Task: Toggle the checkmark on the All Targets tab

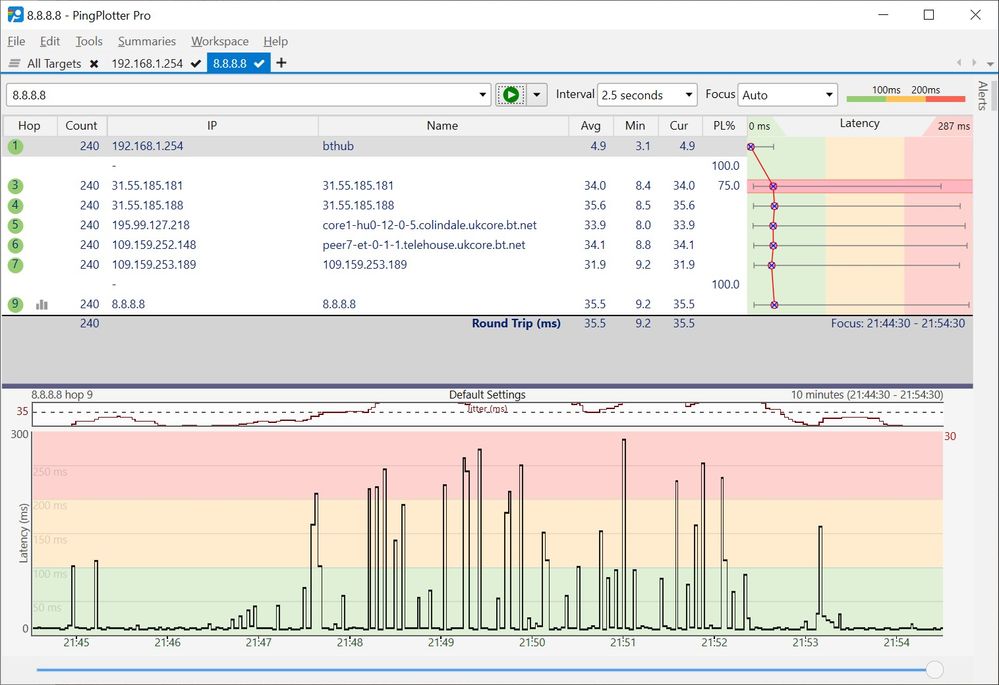Action: pos(92,63)
